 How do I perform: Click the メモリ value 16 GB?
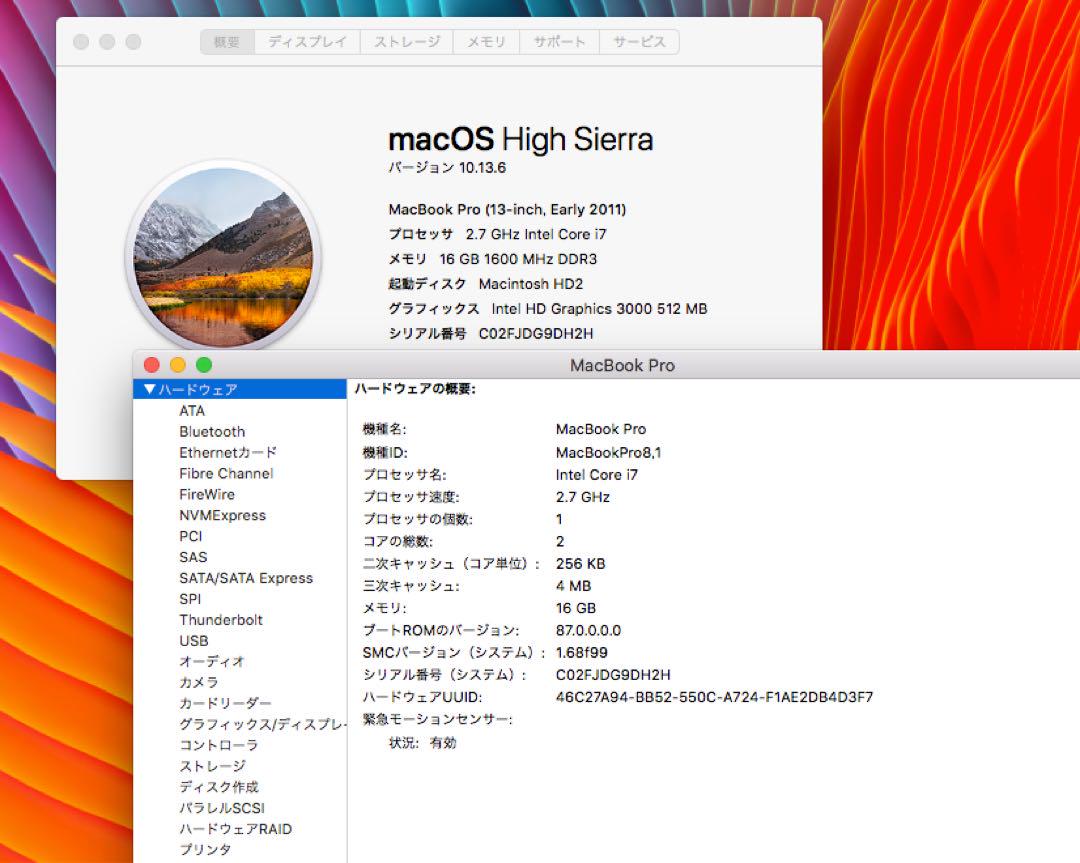click(576, 608)
